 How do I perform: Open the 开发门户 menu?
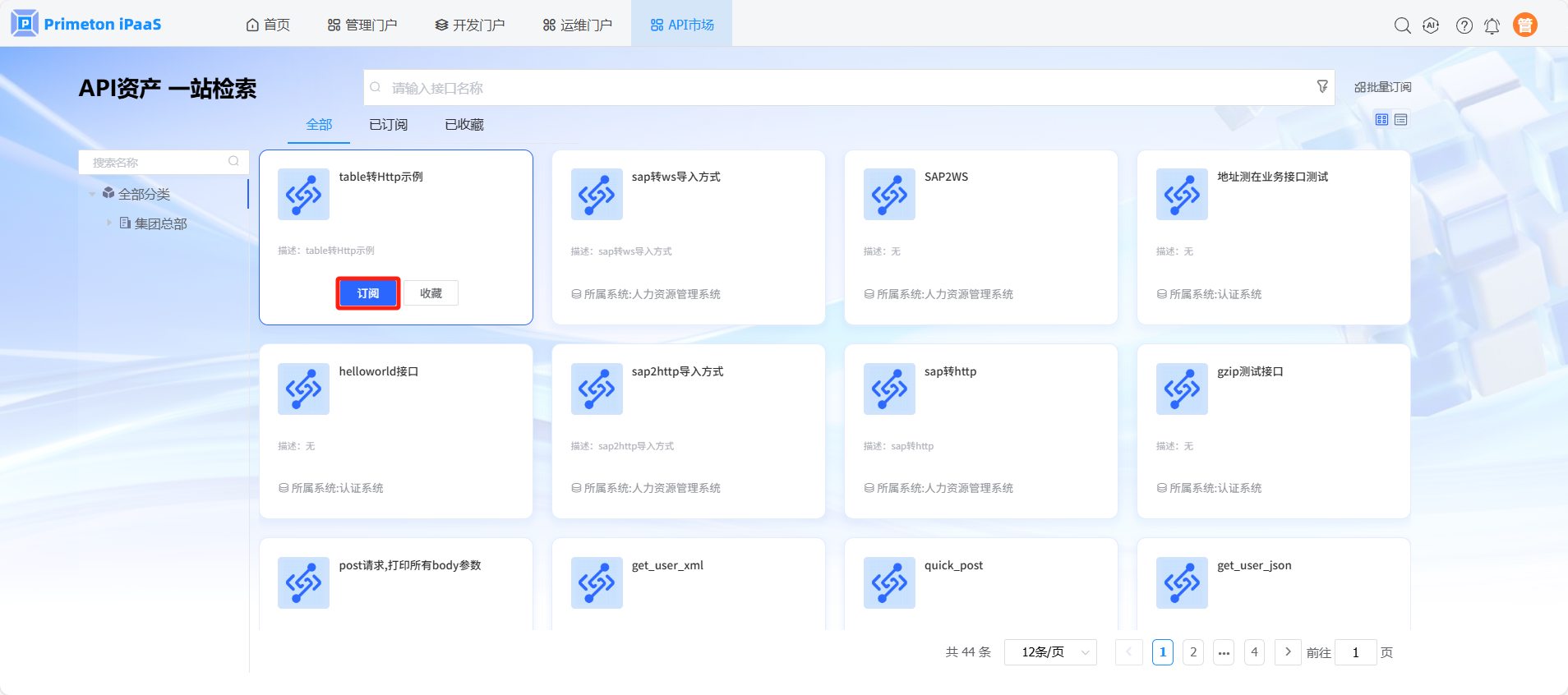click(469, 25)
